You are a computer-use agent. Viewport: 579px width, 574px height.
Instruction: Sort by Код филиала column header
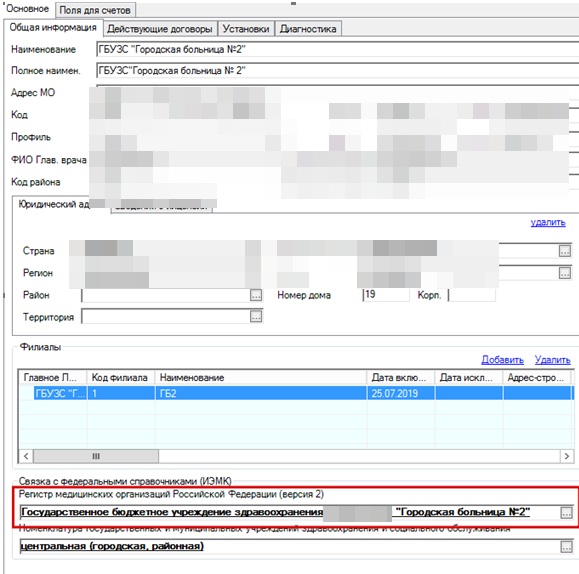point(121,377)
